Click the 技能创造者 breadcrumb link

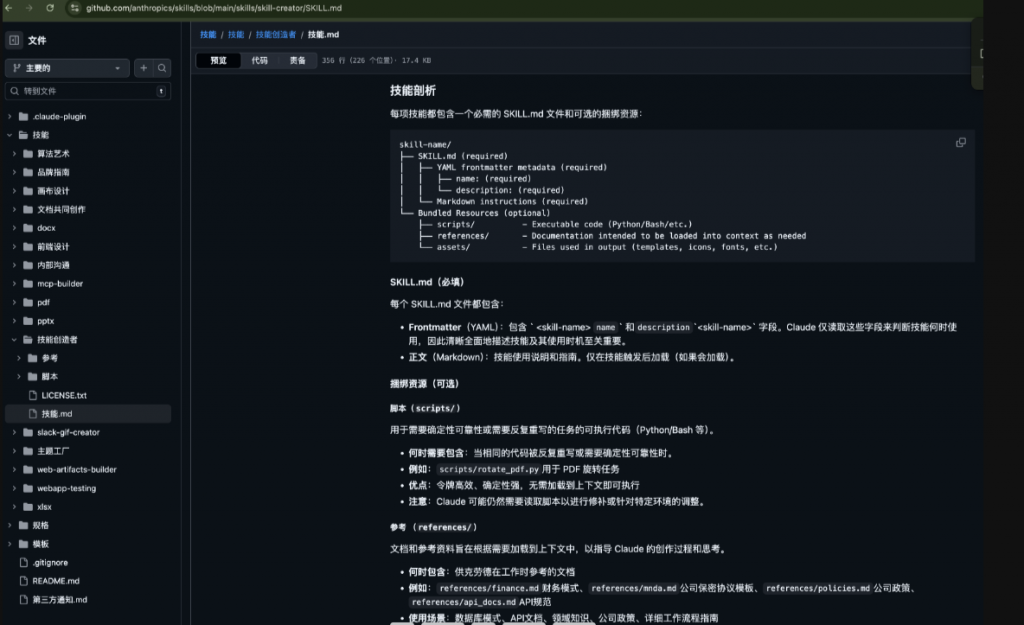(276, 35)
